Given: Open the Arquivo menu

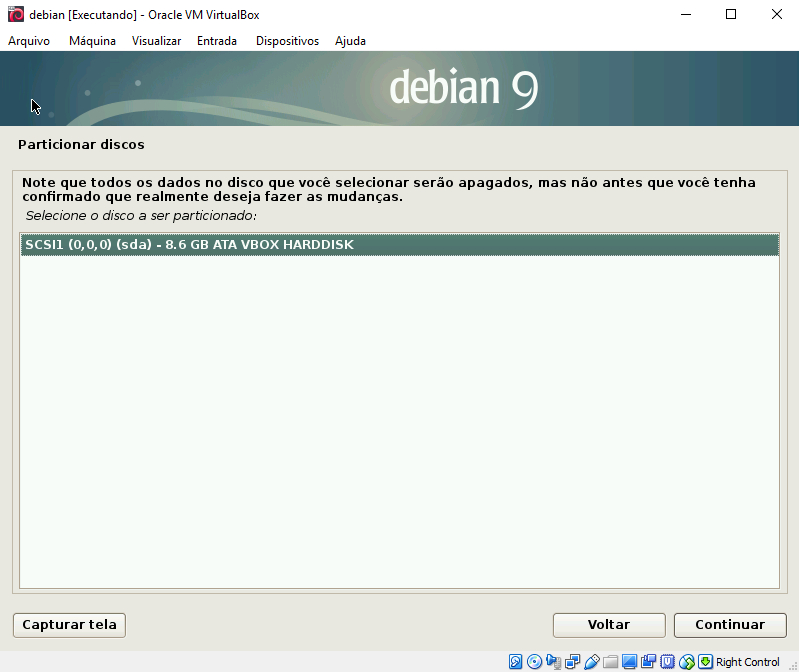Looking at the screenshot, I should 29,41.
